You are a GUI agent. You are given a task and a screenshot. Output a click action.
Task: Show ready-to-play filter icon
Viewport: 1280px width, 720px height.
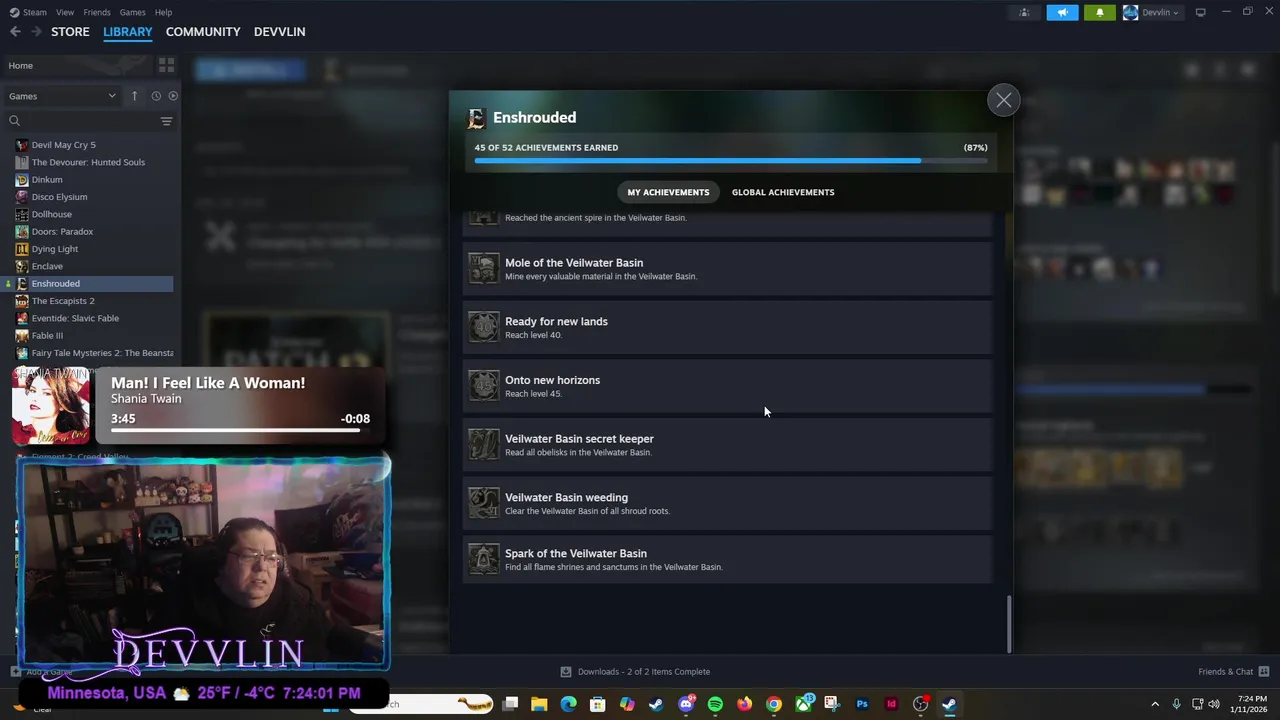[x=173, y=96]
